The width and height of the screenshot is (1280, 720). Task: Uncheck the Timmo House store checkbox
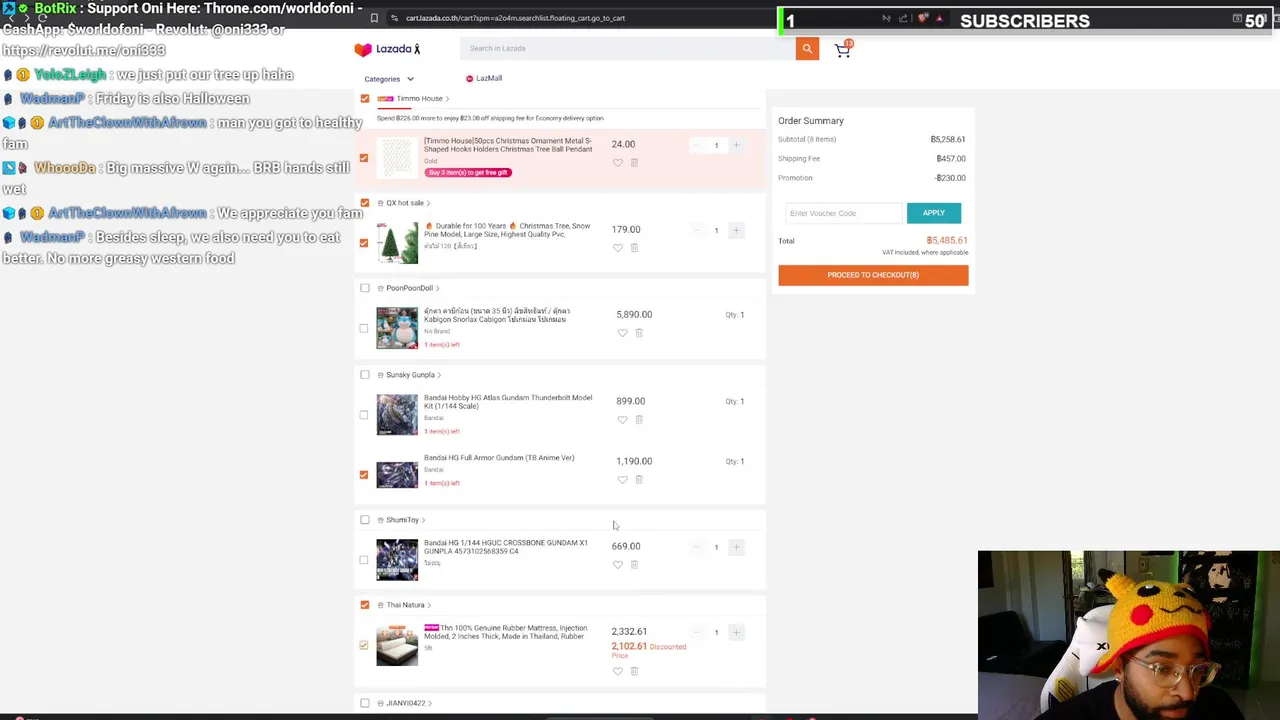365,98
